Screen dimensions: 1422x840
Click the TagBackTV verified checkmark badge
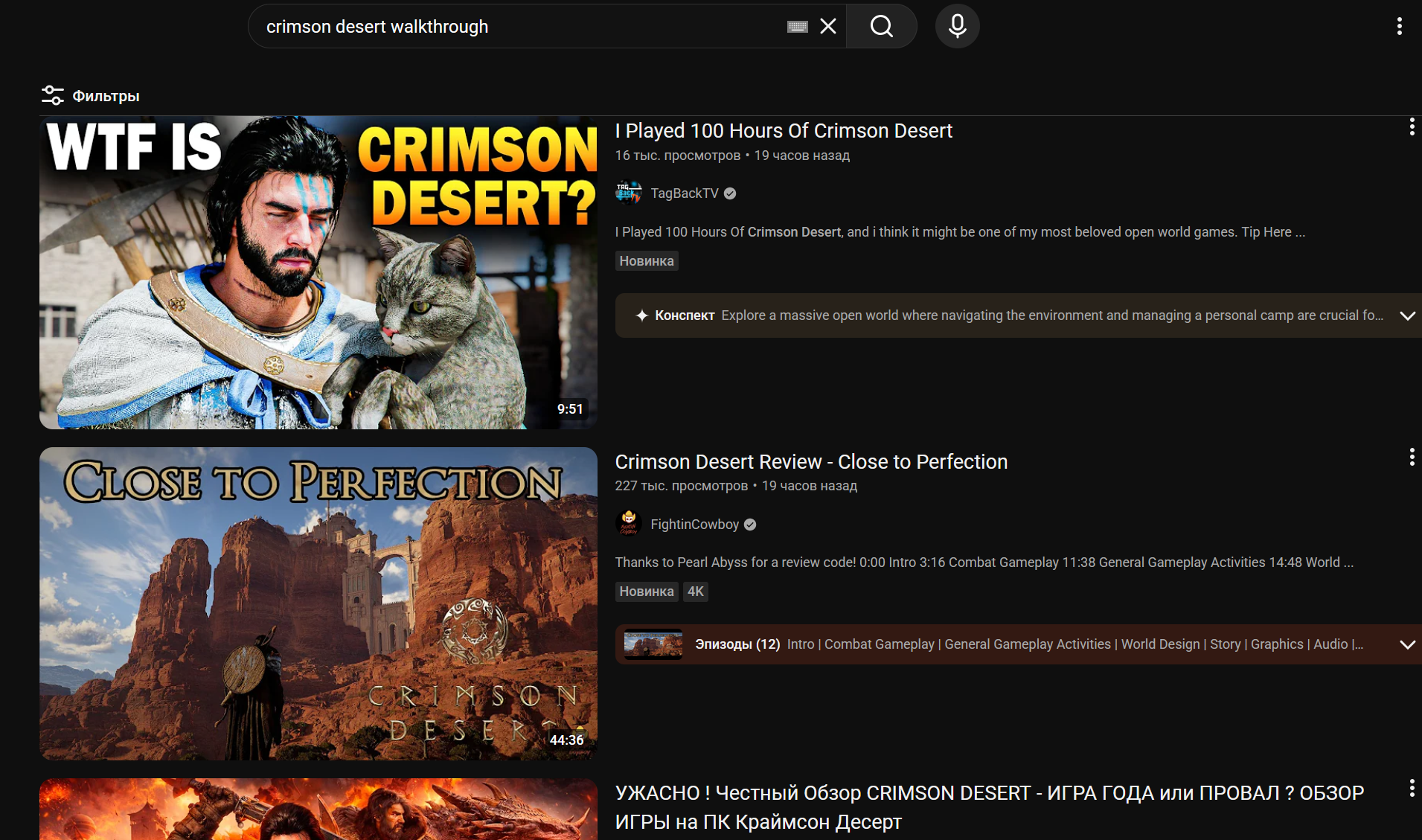click(x=730, y=193)
